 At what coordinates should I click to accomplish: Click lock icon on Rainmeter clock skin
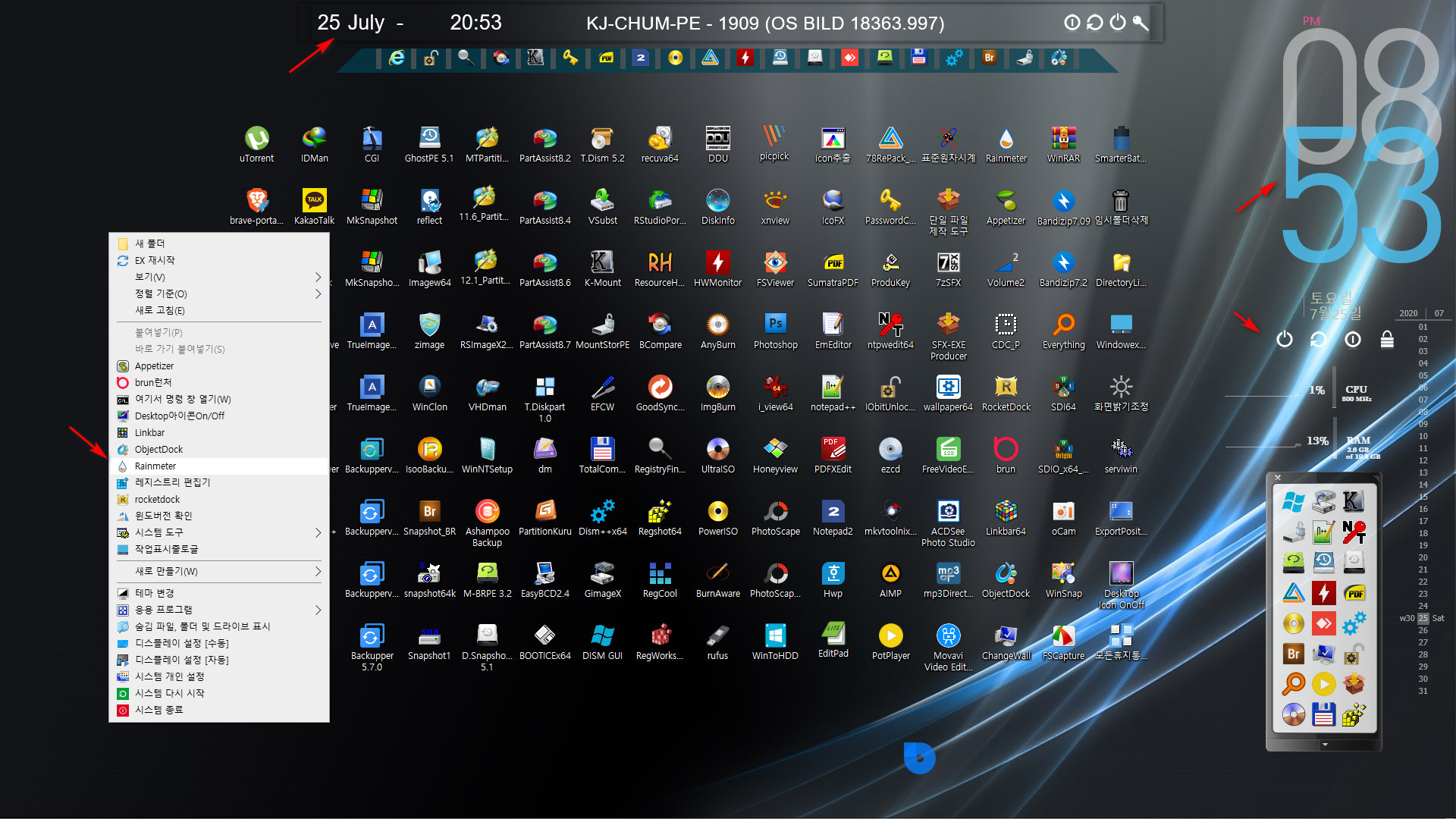[x=1387, y=339]
